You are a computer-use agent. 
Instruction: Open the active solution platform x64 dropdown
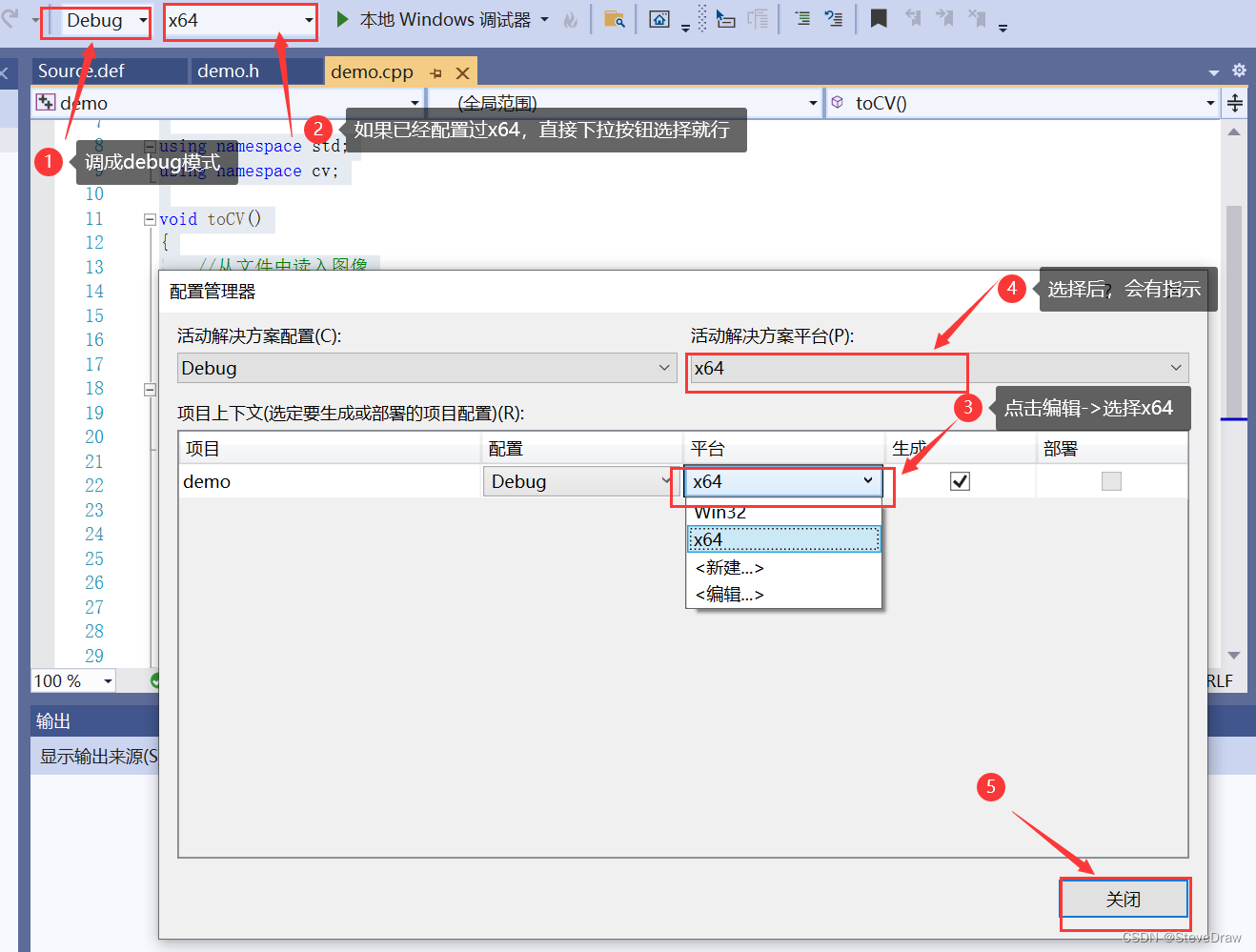coord(939,368)
